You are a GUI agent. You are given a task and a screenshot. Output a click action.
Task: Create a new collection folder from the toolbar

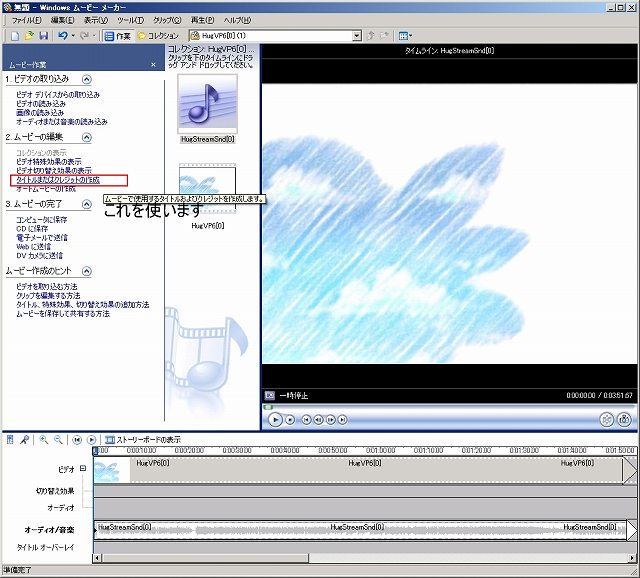click(384, 36)
